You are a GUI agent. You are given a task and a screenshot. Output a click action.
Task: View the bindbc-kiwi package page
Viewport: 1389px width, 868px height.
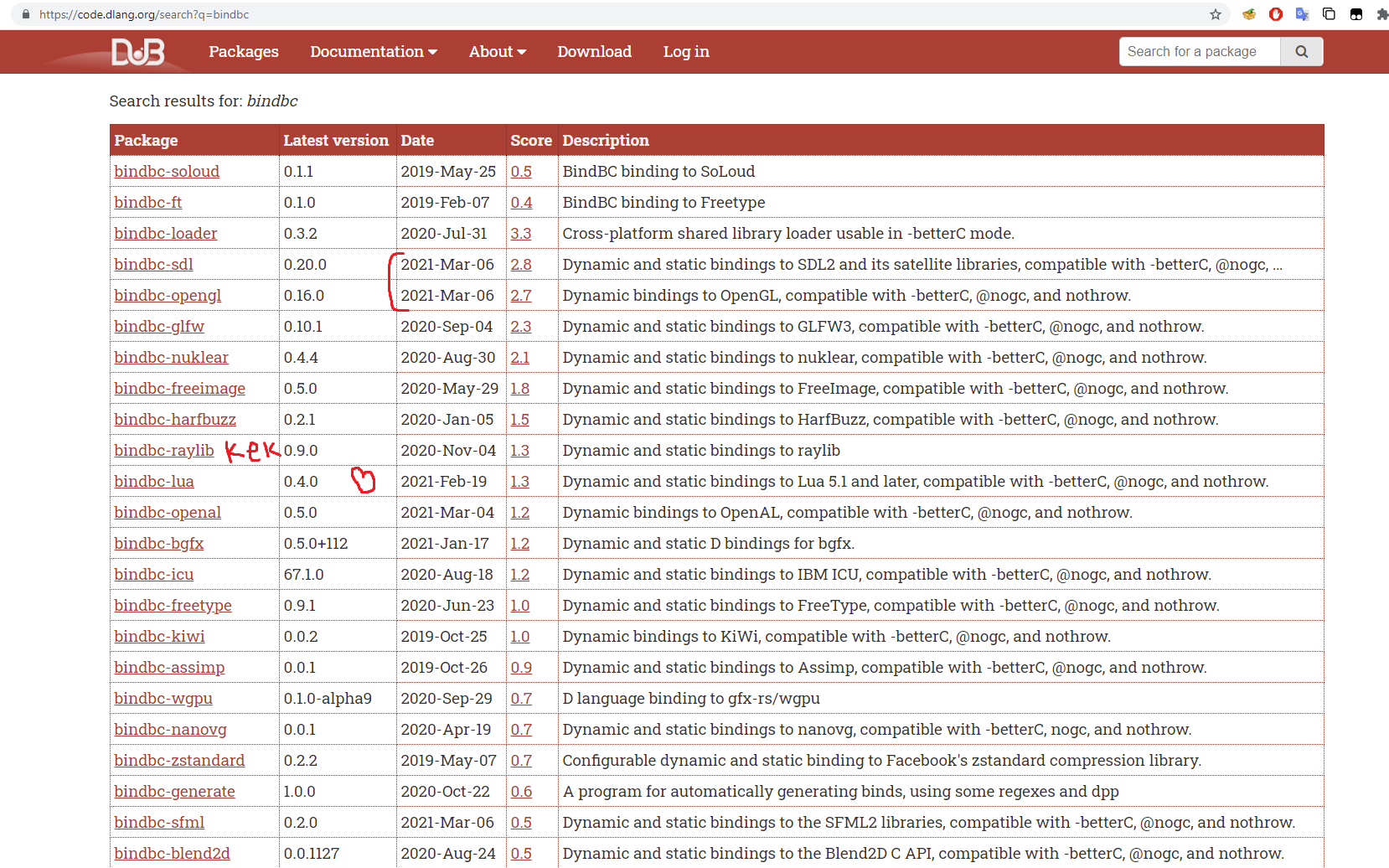point(160,637)
